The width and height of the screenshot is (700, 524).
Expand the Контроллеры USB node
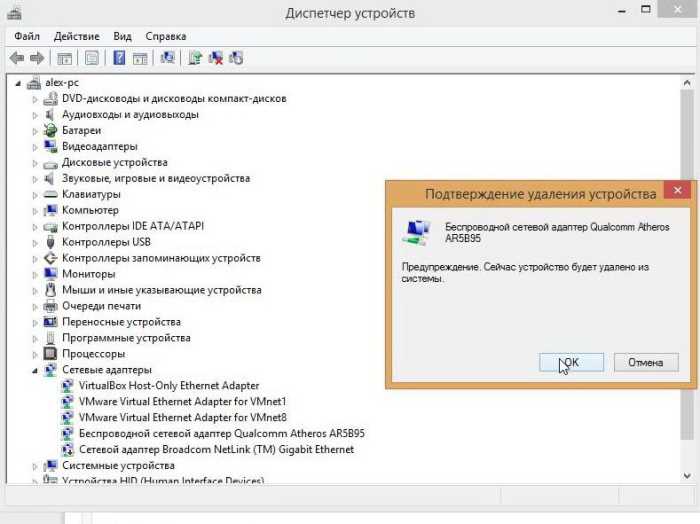[35, 242]
